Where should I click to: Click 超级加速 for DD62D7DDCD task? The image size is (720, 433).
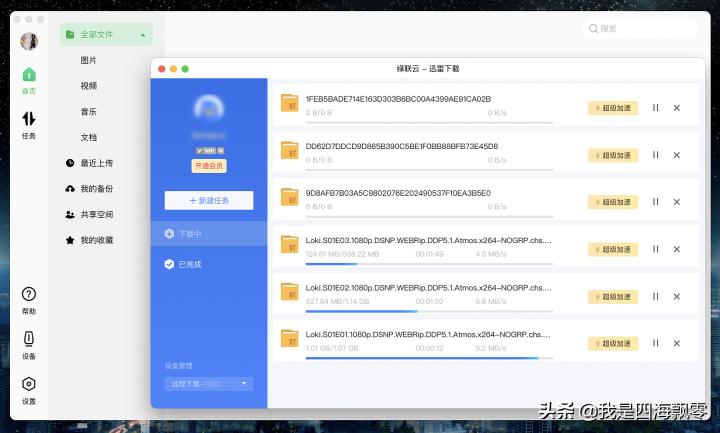pyautogui.click(x=613, y=155)
